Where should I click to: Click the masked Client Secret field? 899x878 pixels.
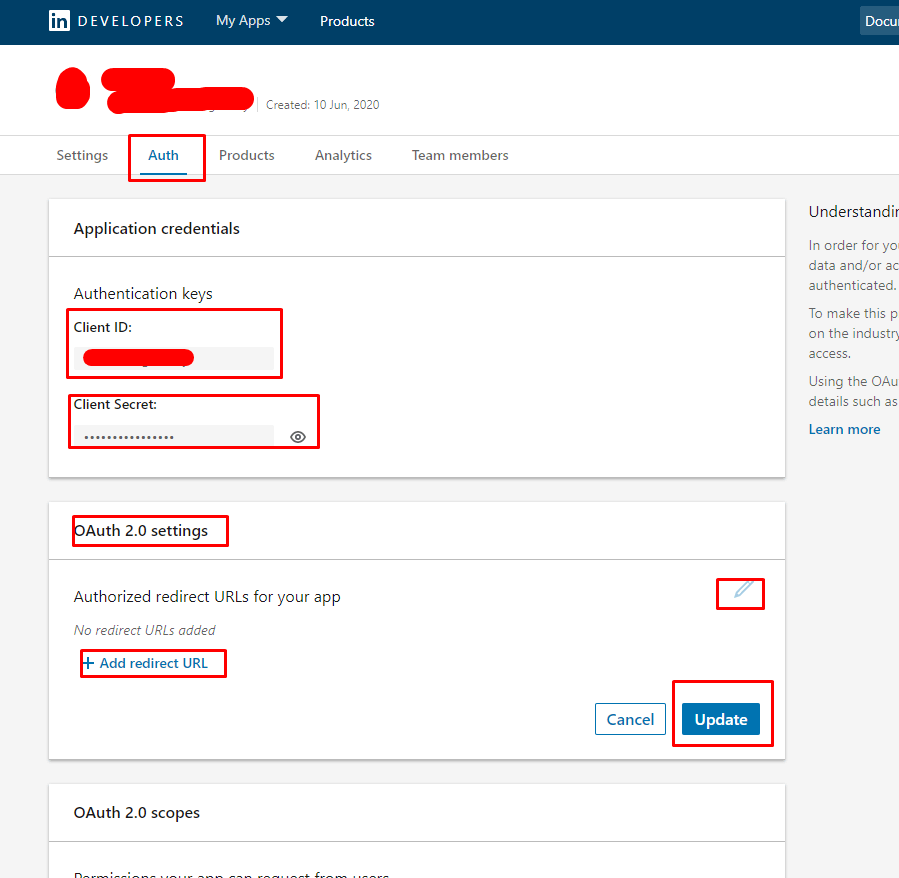tap(174, 436)
